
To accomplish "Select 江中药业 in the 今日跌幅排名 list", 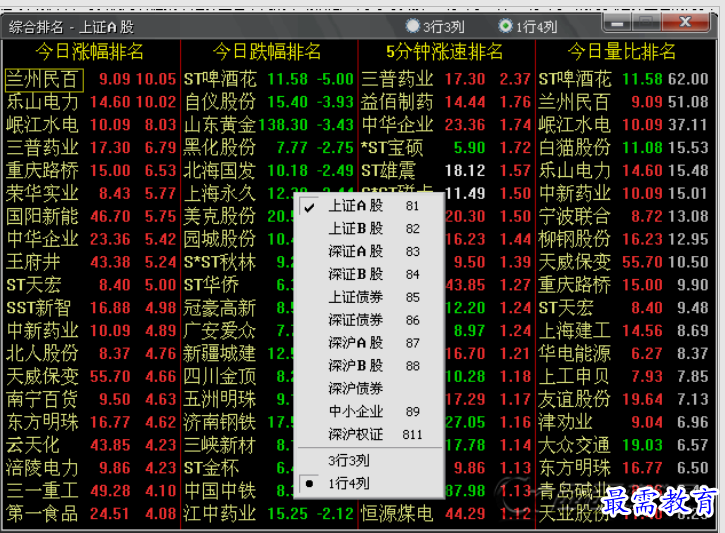I will [220, 514].
